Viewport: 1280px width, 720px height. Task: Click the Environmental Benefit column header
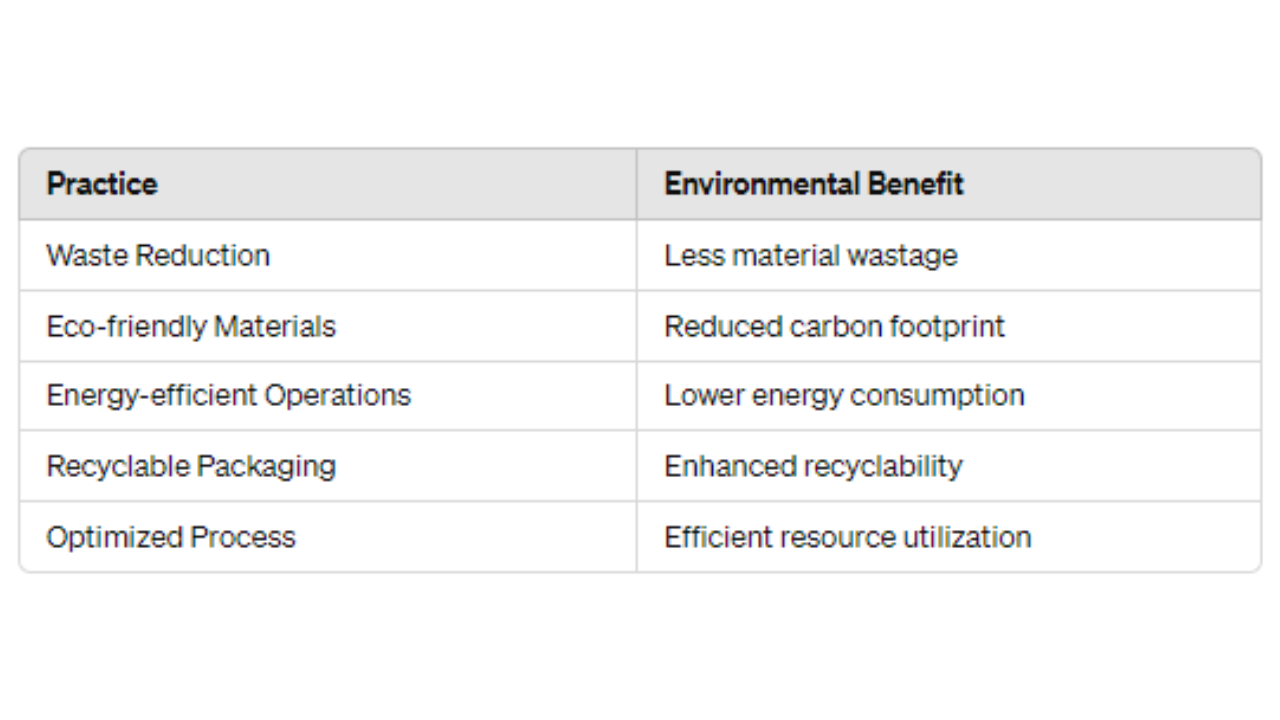tap(949, 184)
